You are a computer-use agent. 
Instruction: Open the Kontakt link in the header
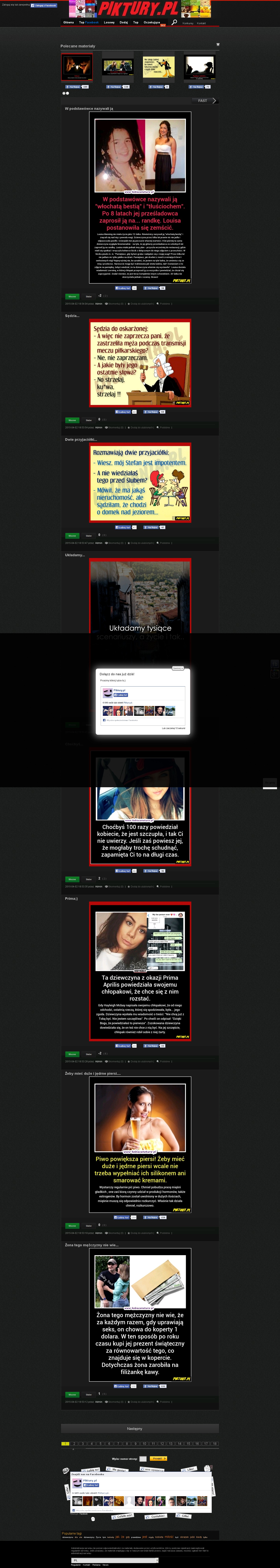tap(202, 23)
